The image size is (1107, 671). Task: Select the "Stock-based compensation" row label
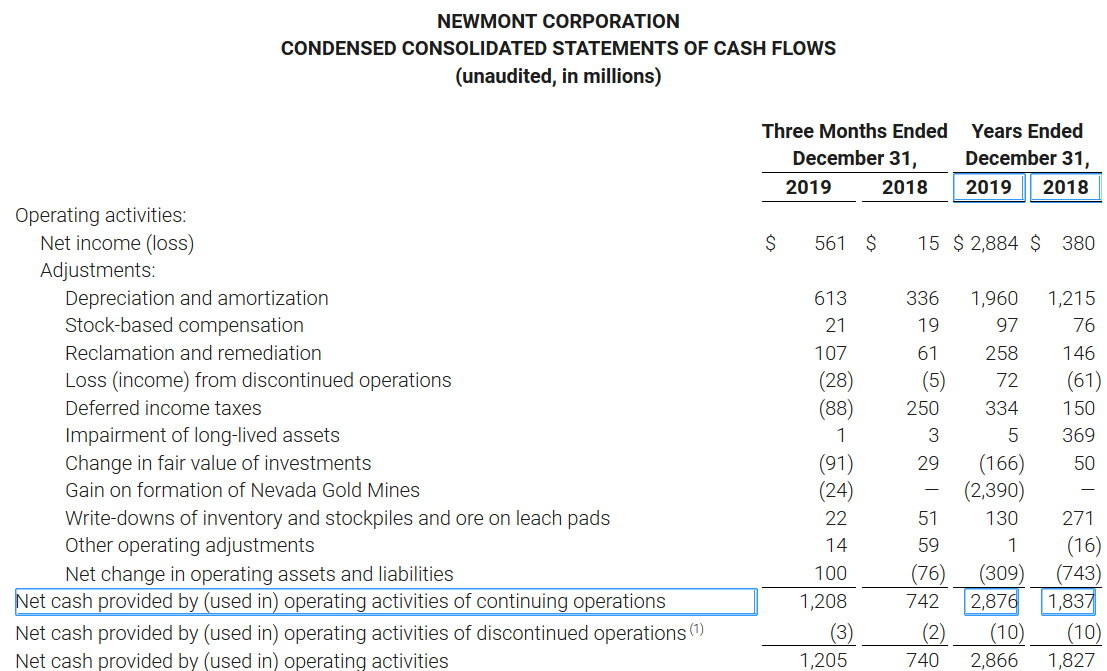(x=184, y=325)
